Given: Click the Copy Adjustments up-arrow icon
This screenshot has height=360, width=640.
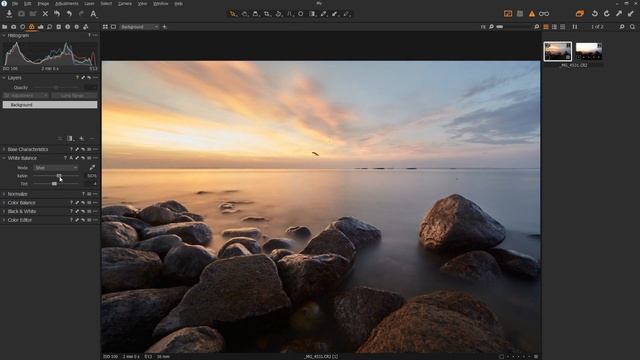Looking at the screenshot, I should [619, 13].
